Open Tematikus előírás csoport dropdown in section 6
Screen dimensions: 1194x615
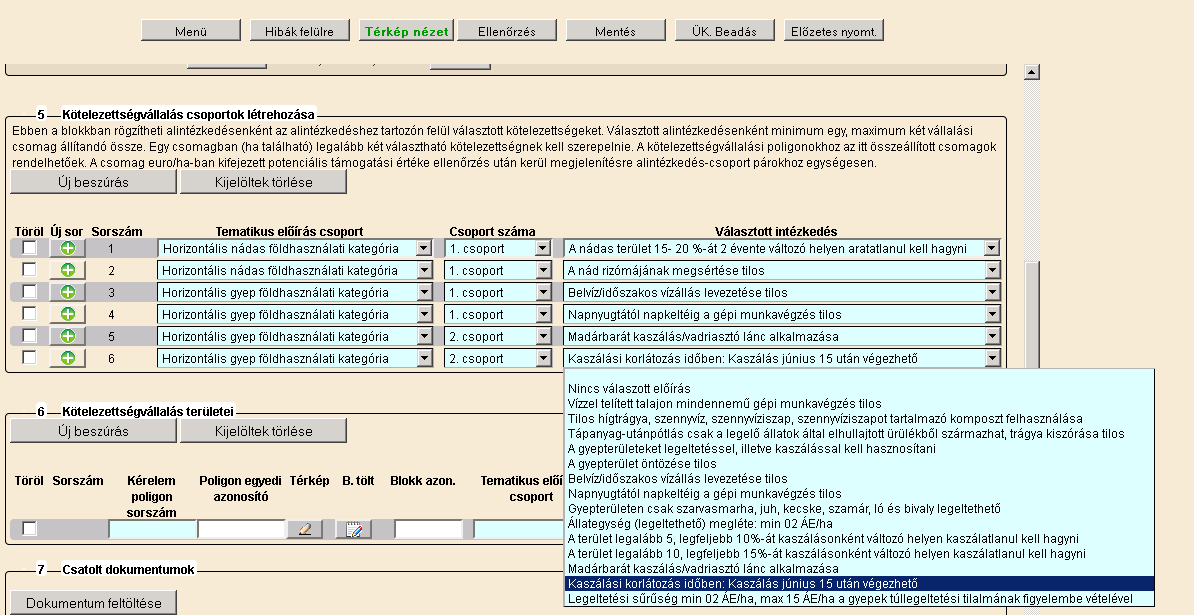(519, 529)
